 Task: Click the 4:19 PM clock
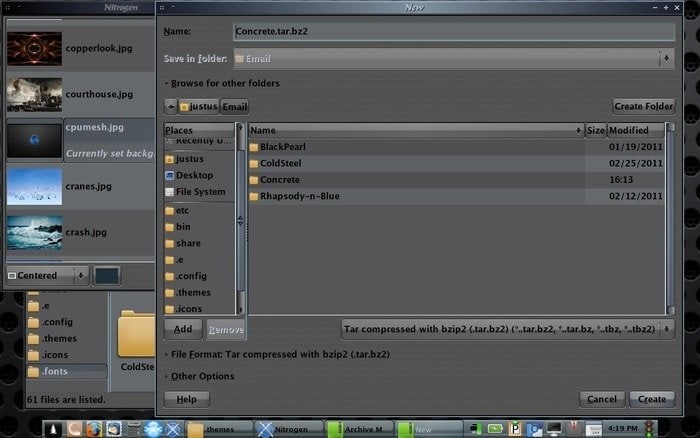(x=622, y=429)
